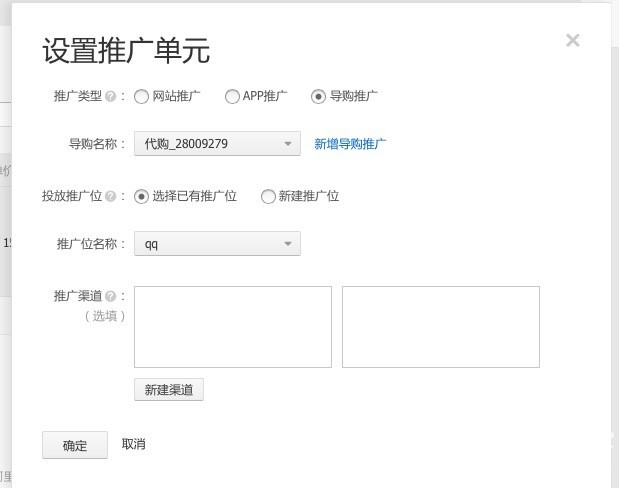Click inside the left 推广渠道 list box
Viewport: 619px width, 488px height.
point(232,327)
